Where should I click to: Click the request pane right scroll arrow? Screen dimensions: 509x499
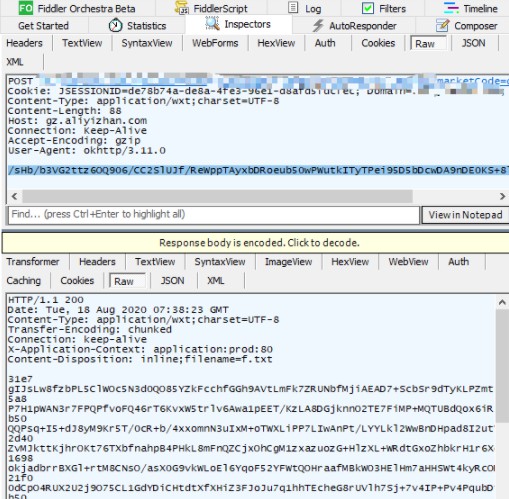tap(502, 196)
